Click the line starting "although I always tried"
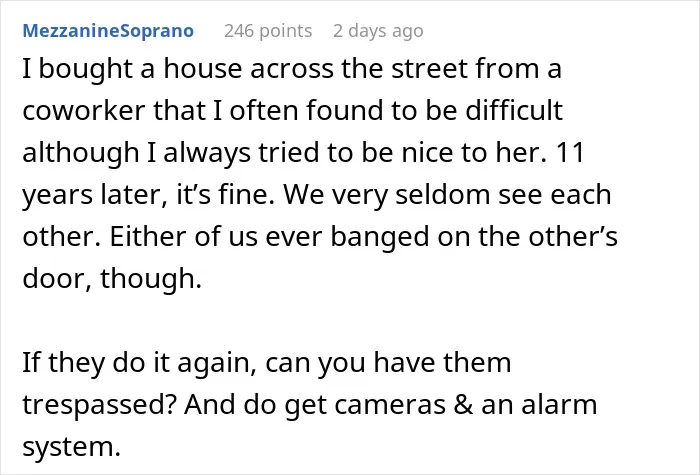This screenshot has width=700, height=475. point(304,153)
